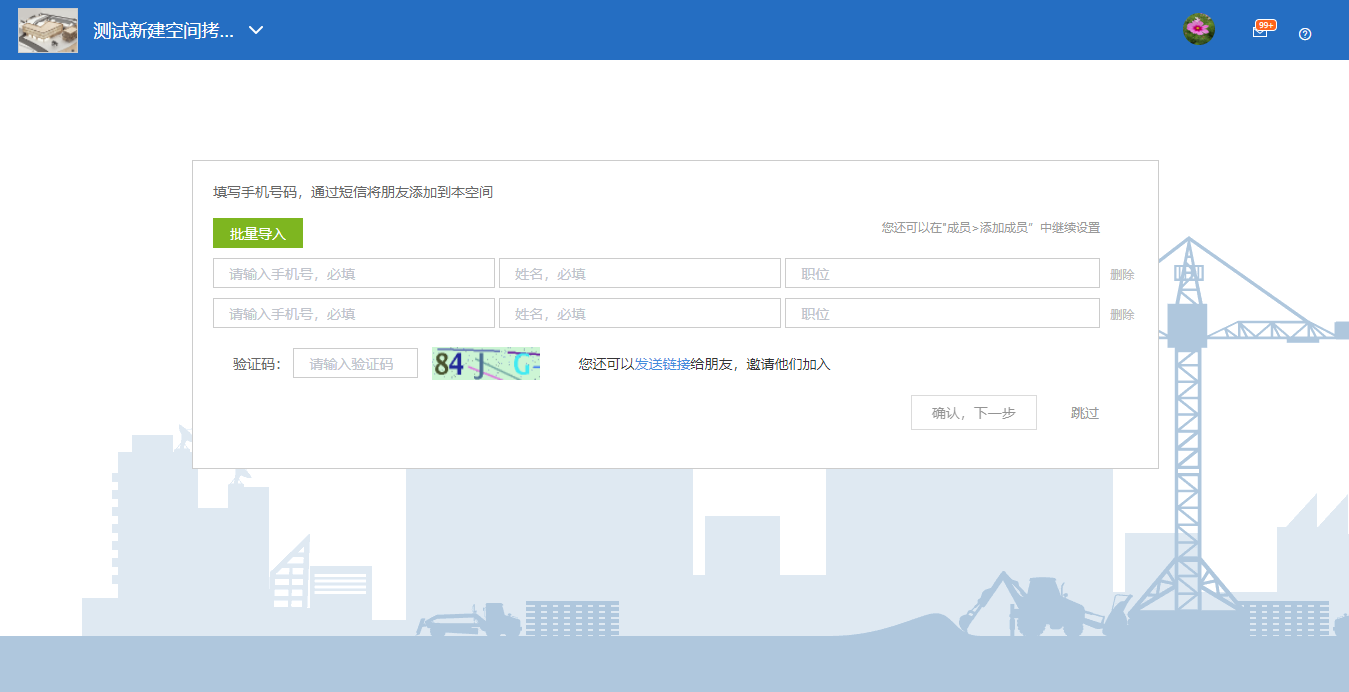Click the first 姓名 name input field
The height and width of the screenshot is (692, 1349).
(639, 272)
